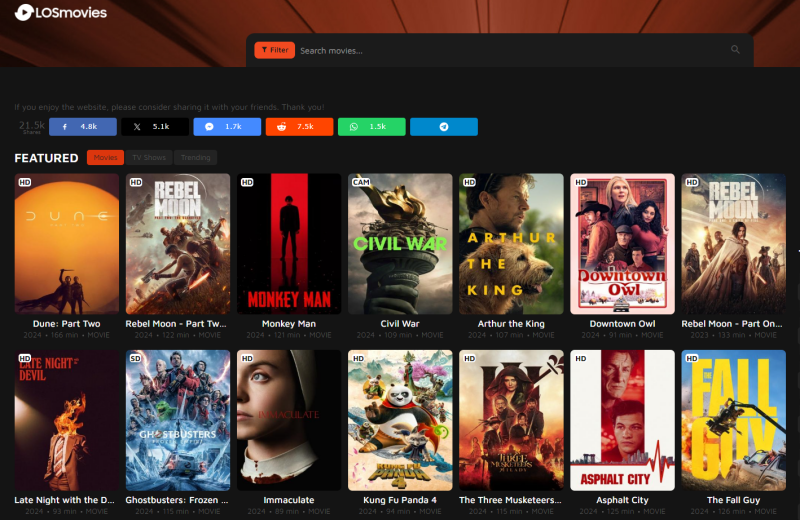Click the search magnifier icon
The width and height of the screenshot is (800, 520).
click(735, 49)
